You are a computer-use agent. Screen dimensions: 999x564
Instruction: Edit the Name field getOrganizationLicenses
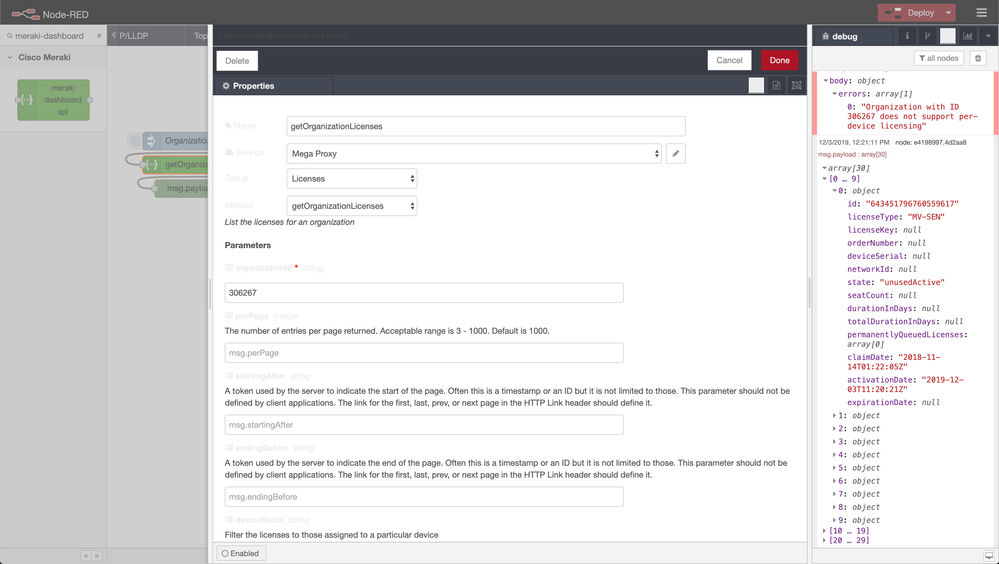(x=486, y=126)
